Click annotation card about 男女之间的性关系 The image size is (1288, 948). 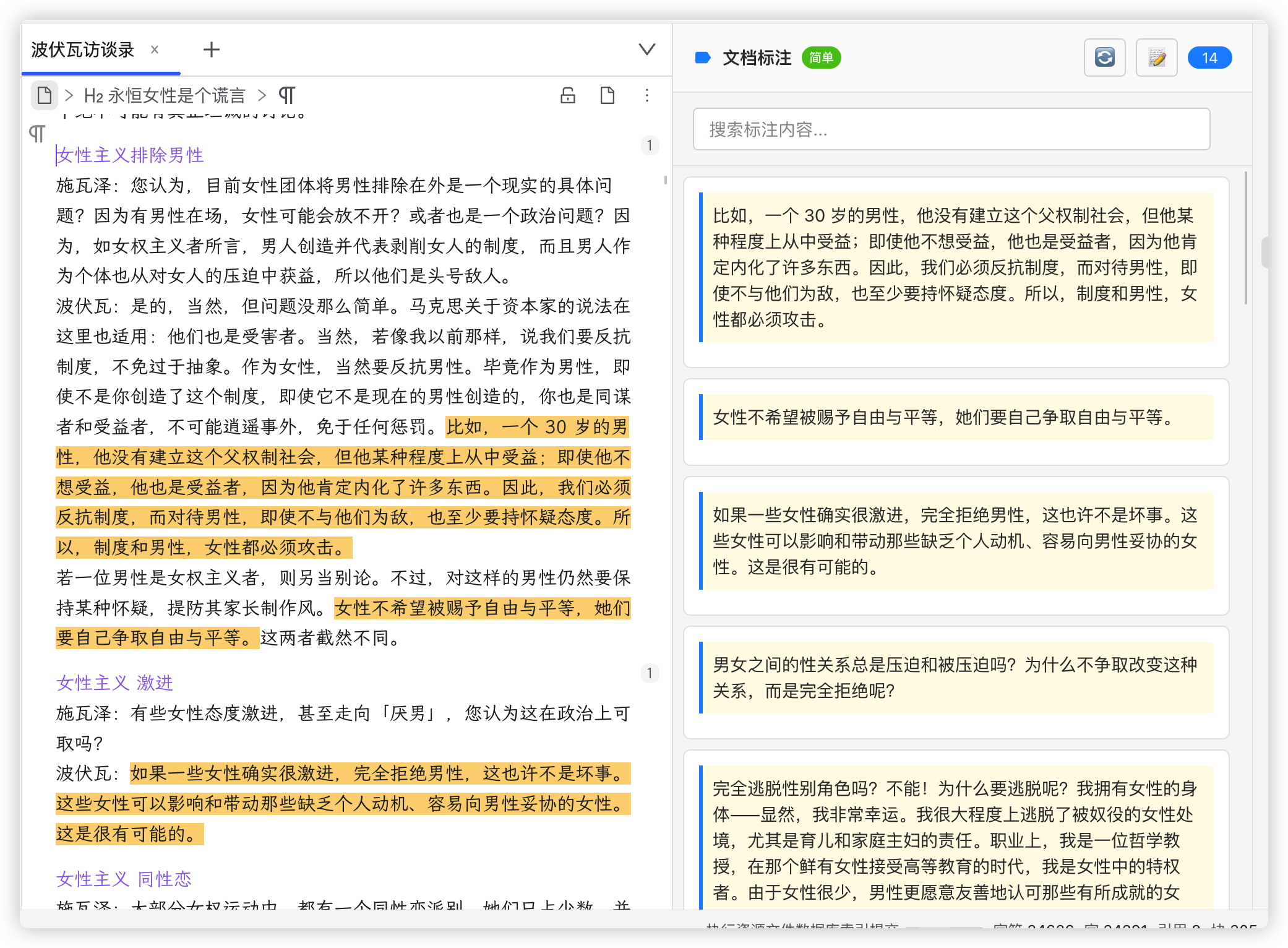956,678
